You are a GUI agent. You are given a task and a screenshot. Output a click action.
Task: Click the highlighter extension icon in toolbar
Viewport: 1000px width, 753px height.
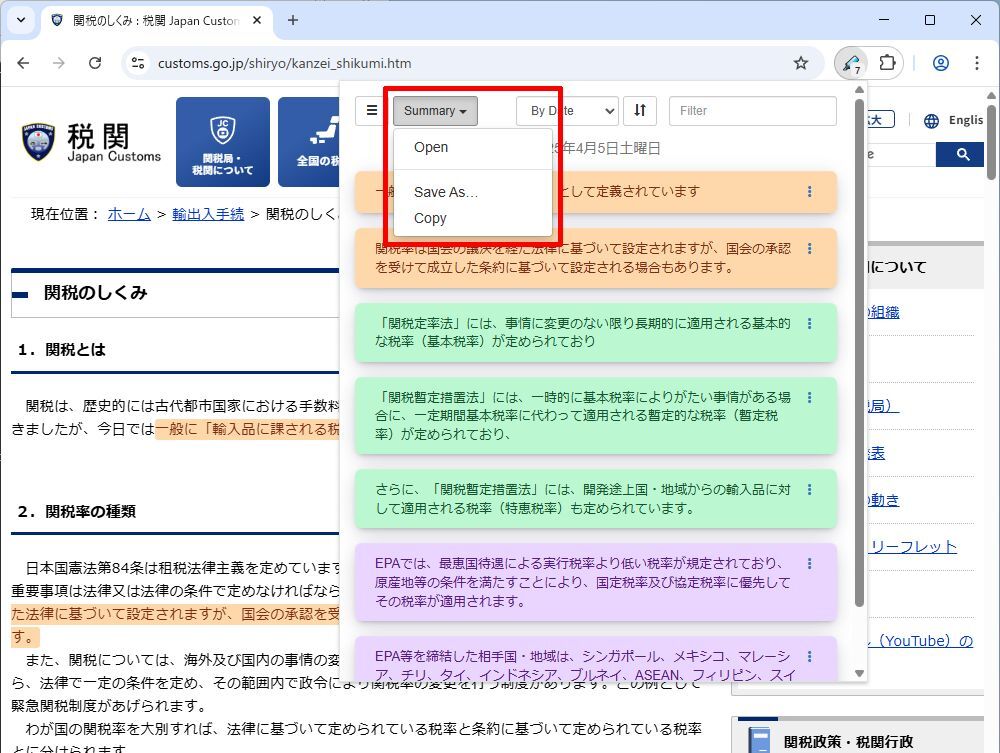click(x=851, y=63)
